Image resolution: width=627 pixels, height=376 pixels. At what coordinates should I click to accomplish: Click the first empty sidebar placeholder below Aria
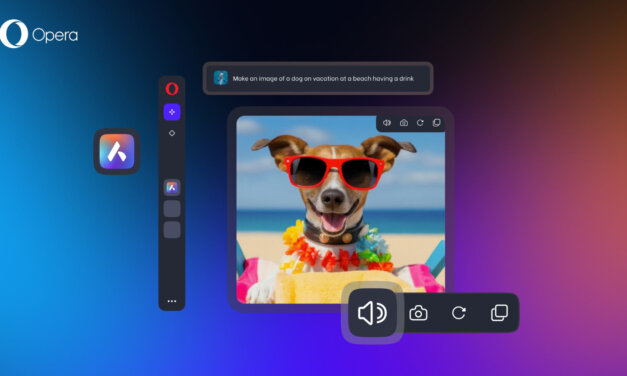[172, 209]
